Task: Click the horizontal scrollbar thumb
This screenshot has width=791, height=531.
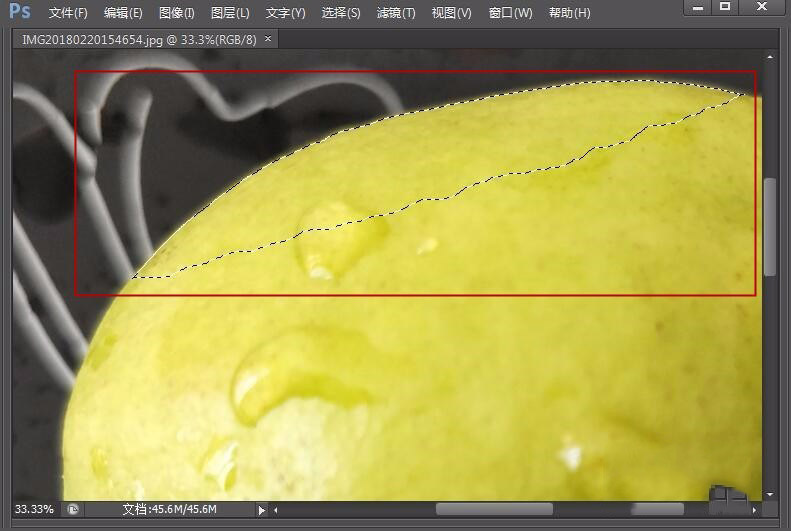Action: click(x=494, y=509)
